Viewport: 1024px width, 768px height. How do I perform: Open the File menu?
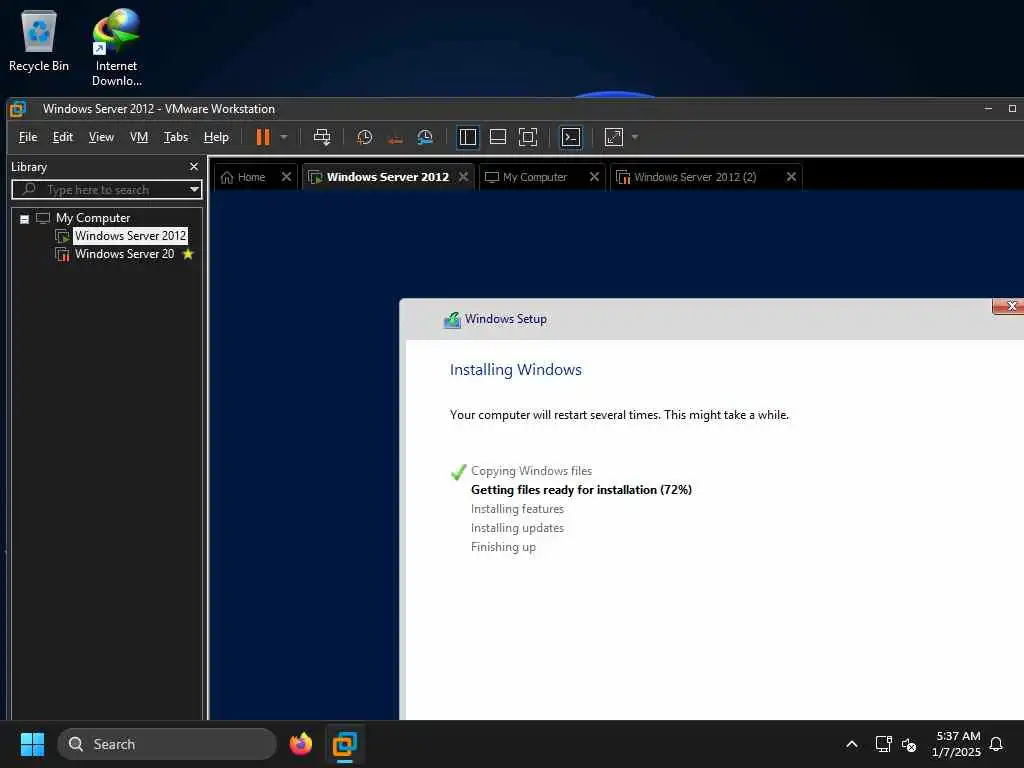28,137
